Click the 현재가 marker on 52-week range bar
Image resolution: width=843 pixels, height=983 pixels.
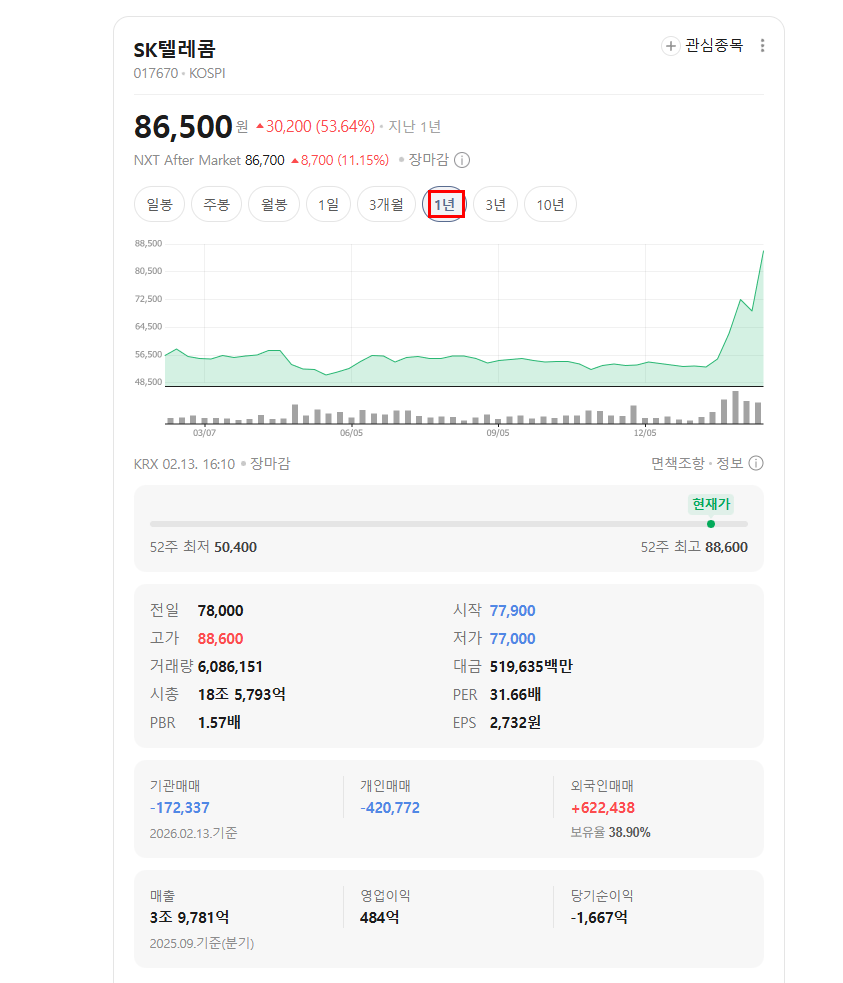tap(711, 524)
